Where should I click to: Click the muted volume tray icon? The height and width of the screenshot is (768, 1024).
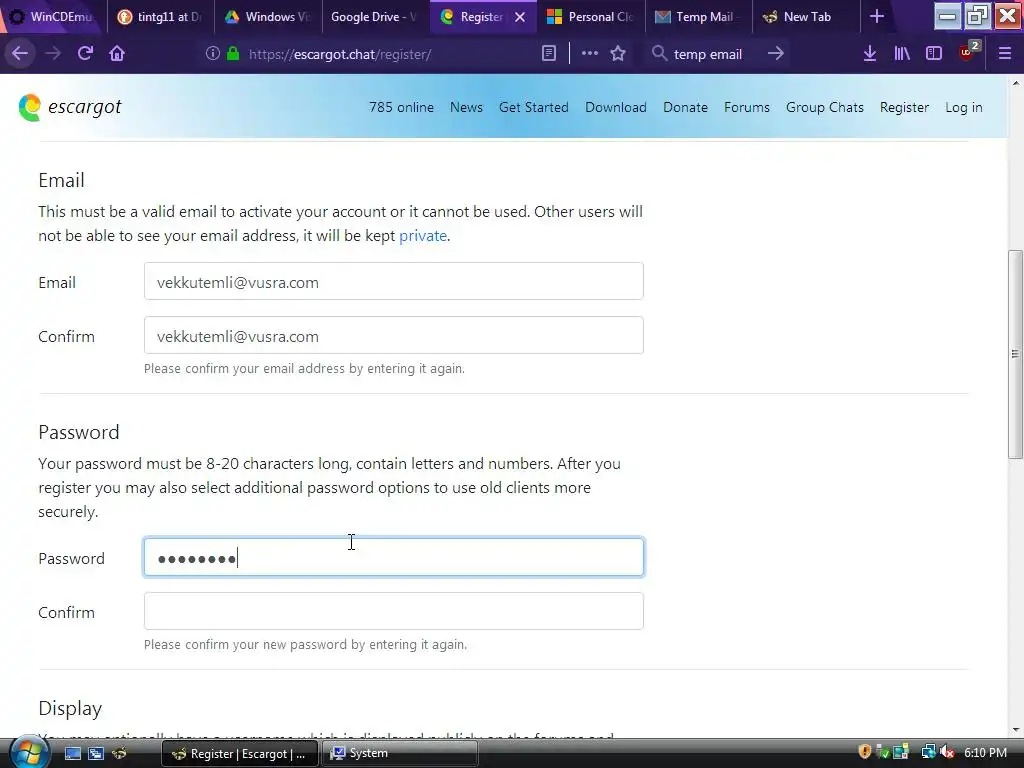[946, 752]
